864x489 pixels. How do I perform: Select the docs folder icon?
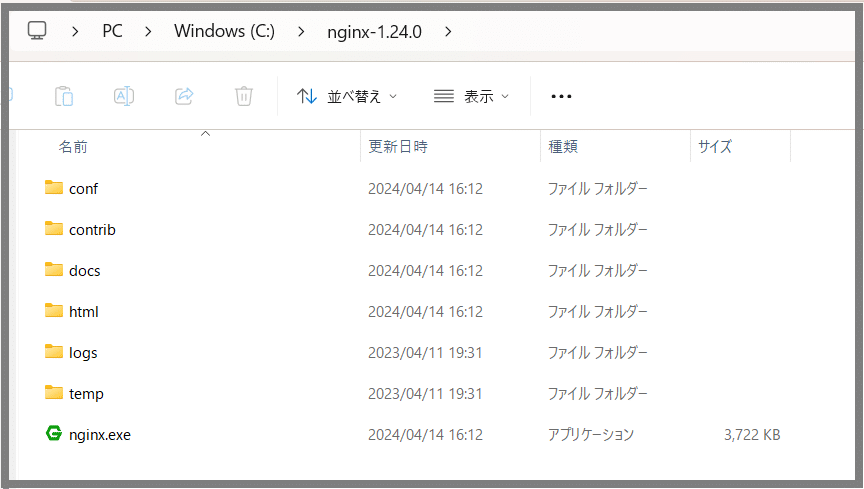[x=53, y=269]
